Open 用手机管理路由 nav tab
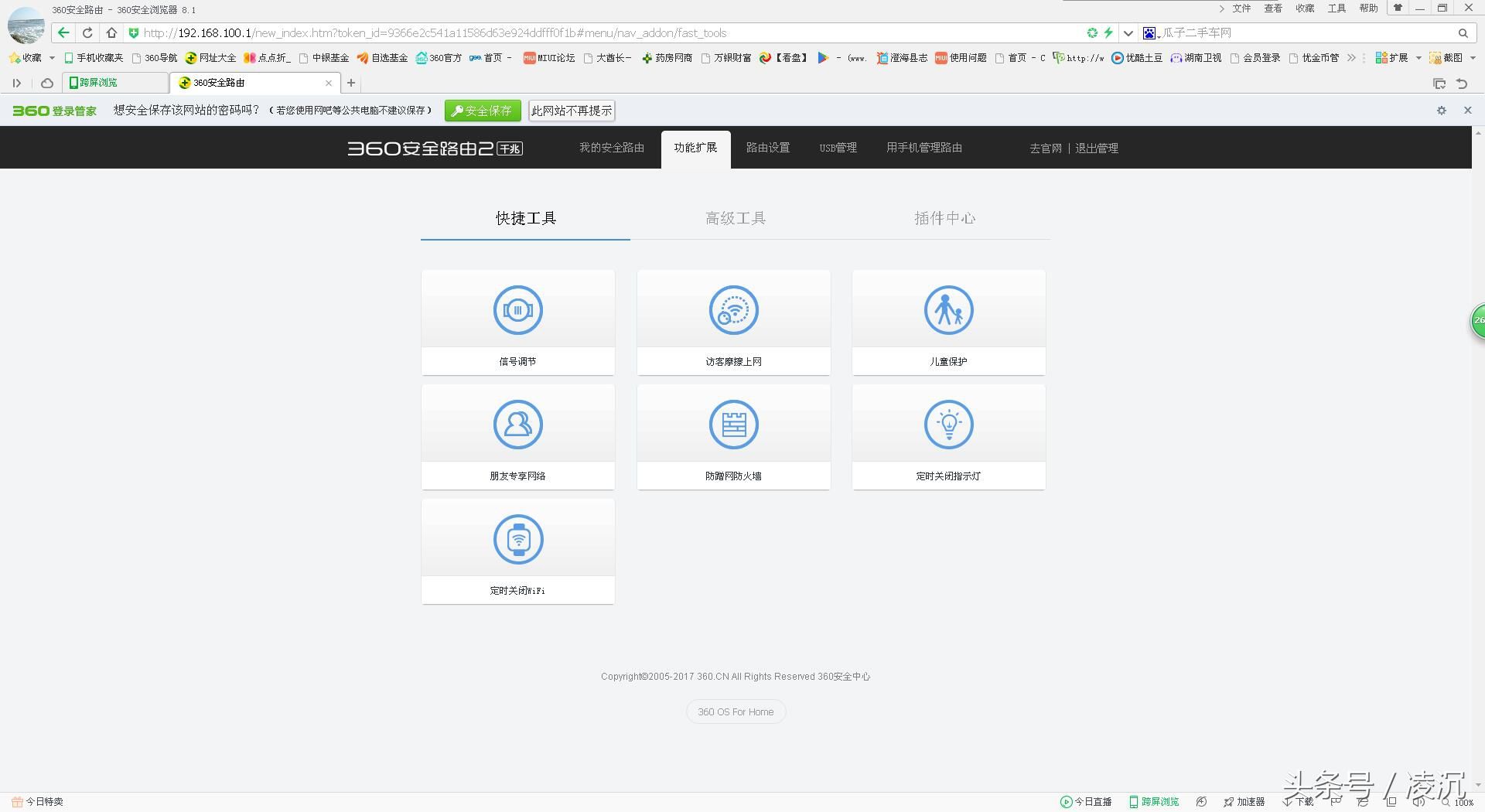This screenshot has height=812, width=1485. point(924,148)
